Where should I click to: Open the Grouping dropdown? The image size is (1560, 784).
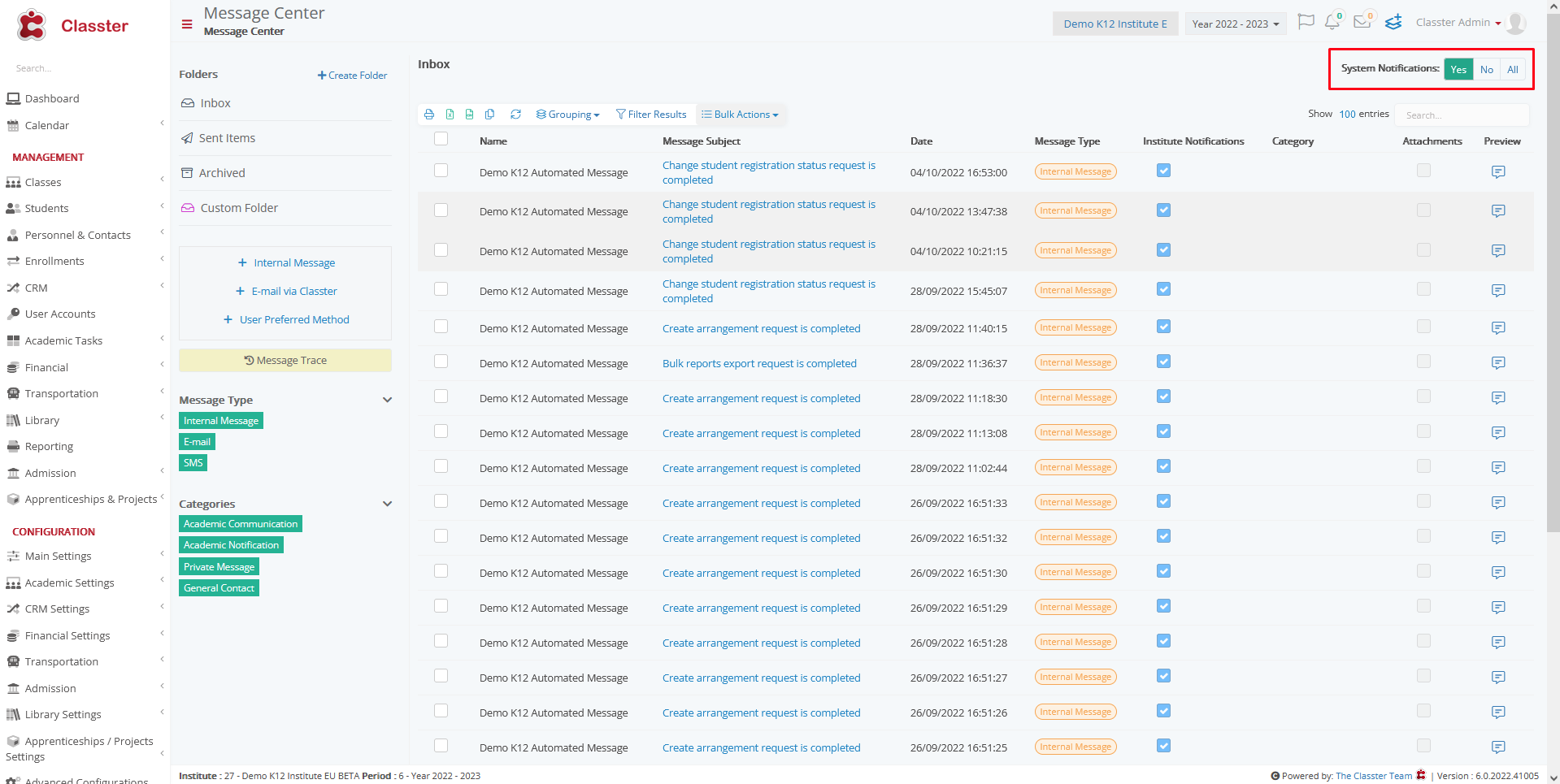[x=567, y=115]
